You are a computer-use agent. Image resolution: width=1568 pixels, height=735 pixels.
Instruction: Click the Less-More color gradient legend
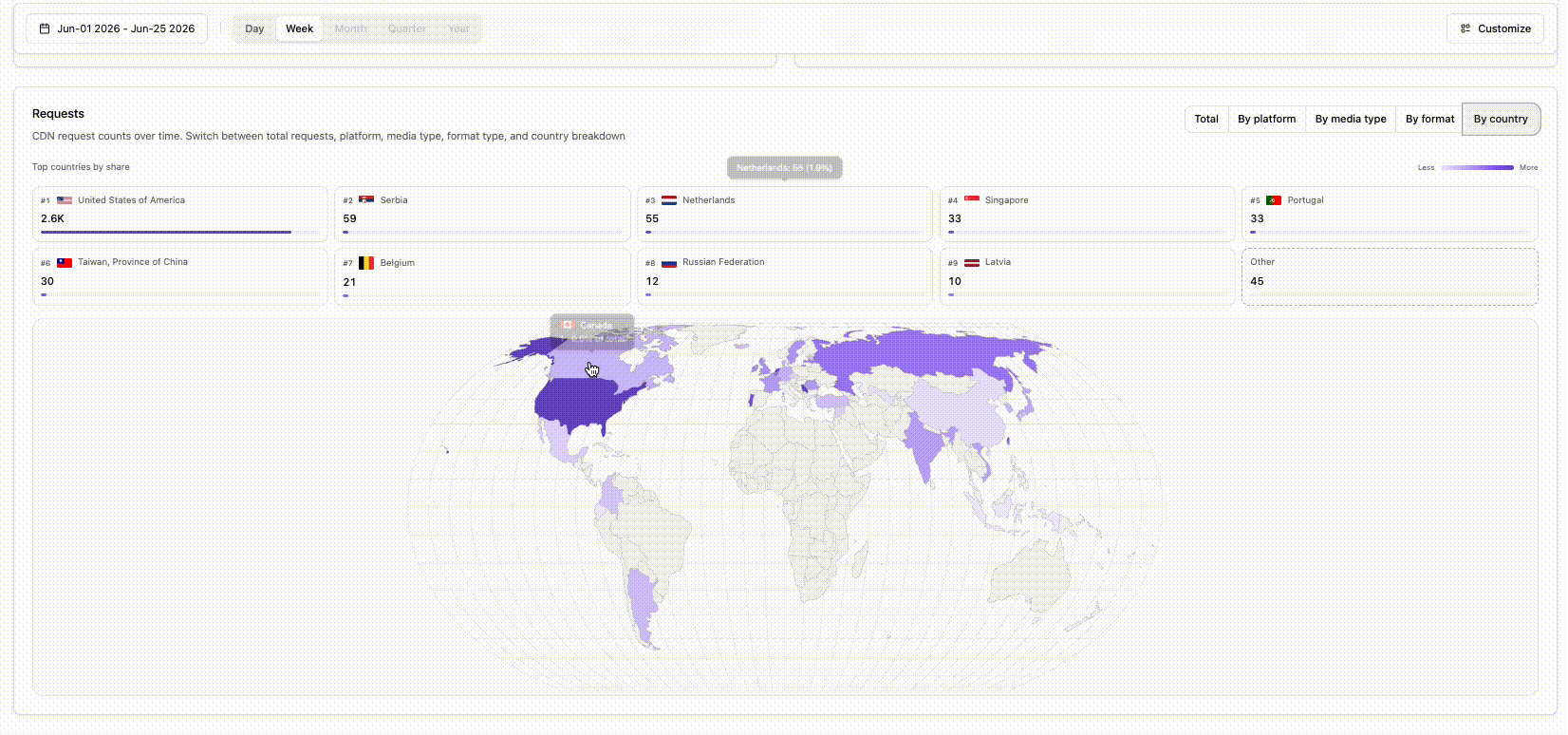point(1477,167)
